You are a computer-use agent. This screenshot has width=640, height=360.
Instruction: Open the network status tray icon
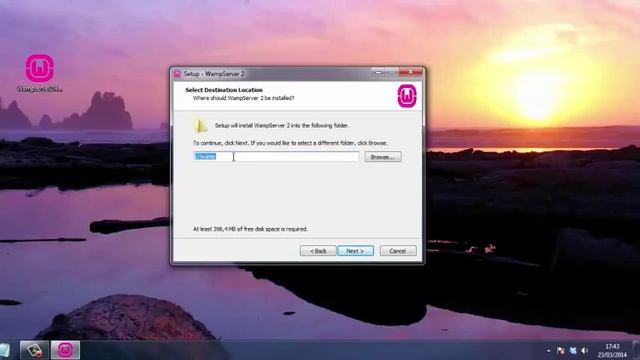tap(573, 351)
